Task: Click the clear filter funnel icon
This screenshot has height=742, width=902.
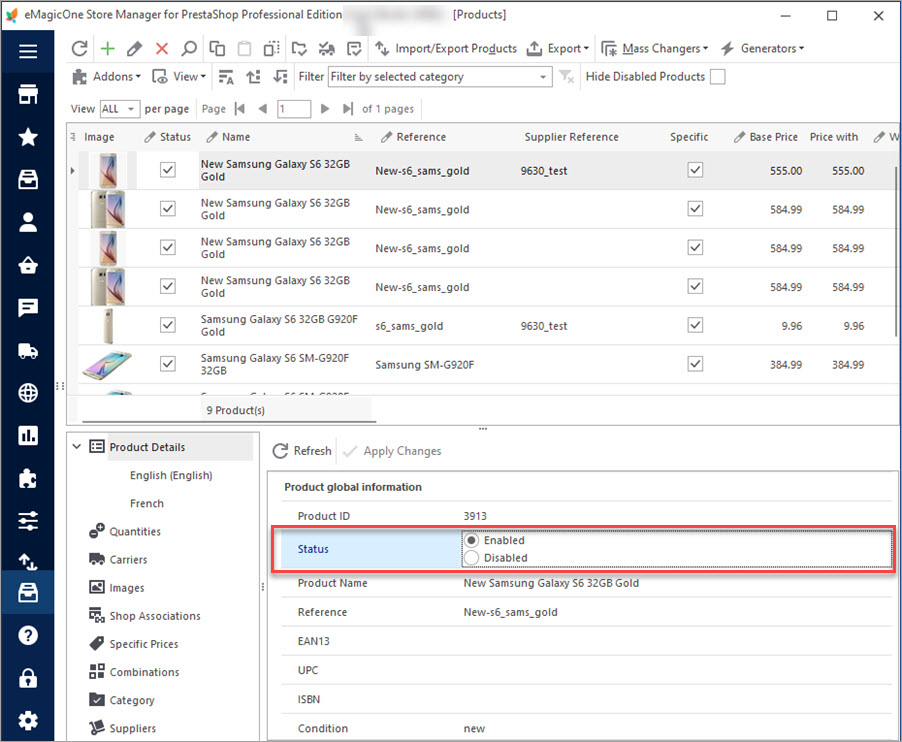Action: pyautogui.click(x=566, y=77)
